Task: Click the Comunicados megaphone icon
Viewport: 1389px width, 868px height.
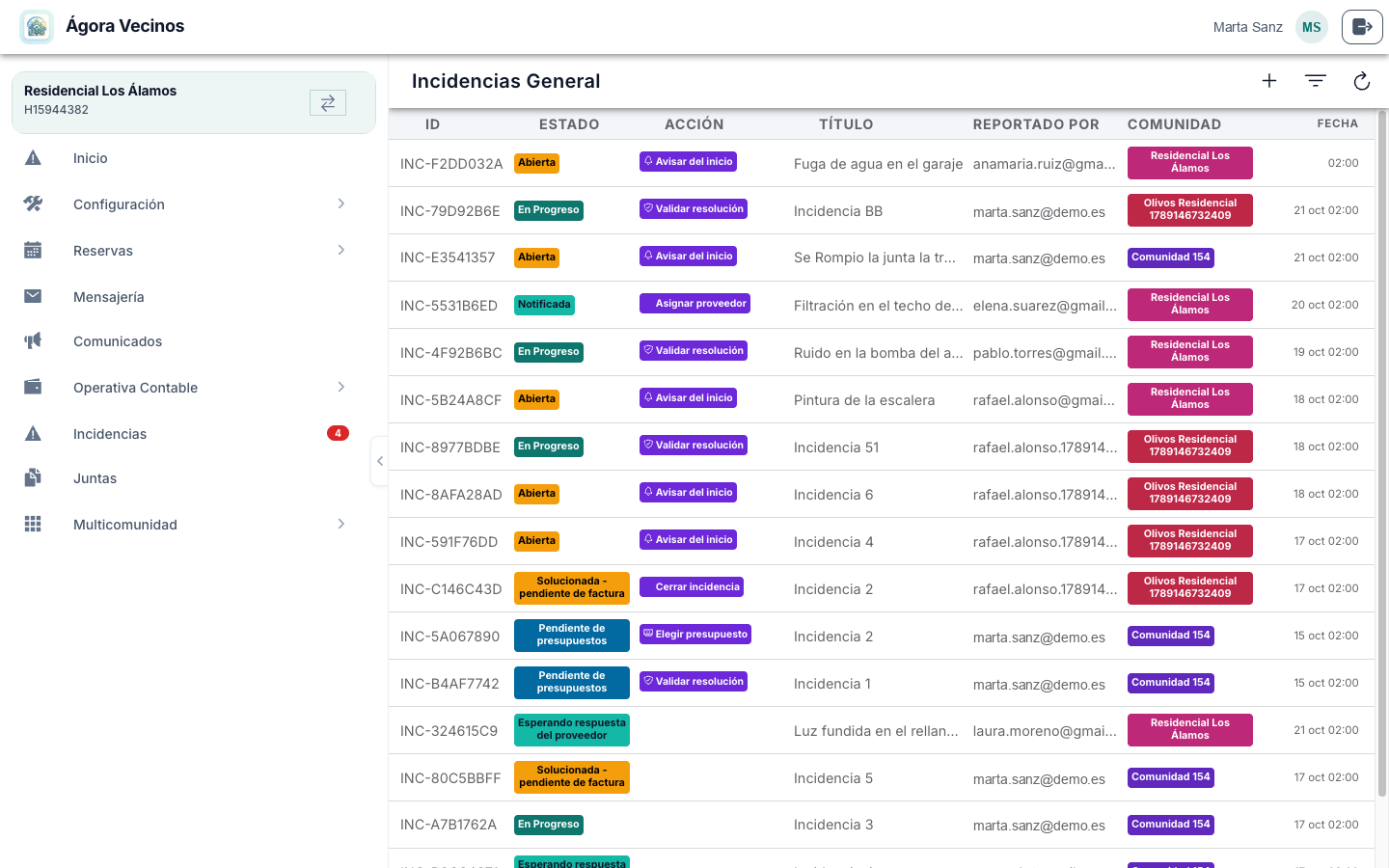Action: point(33,340)
